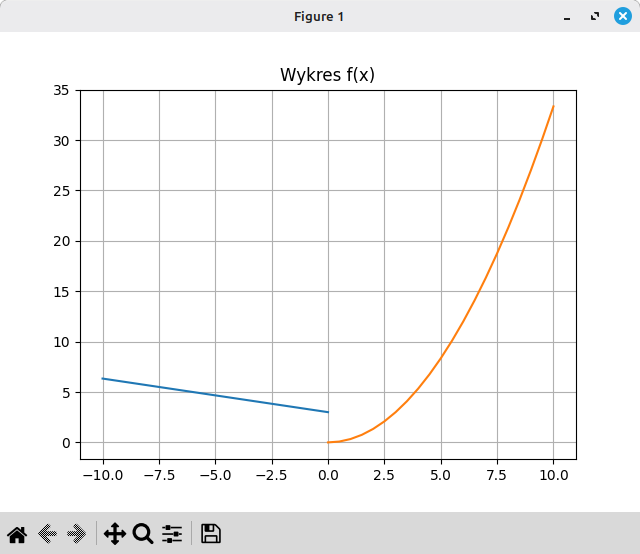
Task: Click the Figure 1 title bar text
Action: tap(319, 17)
